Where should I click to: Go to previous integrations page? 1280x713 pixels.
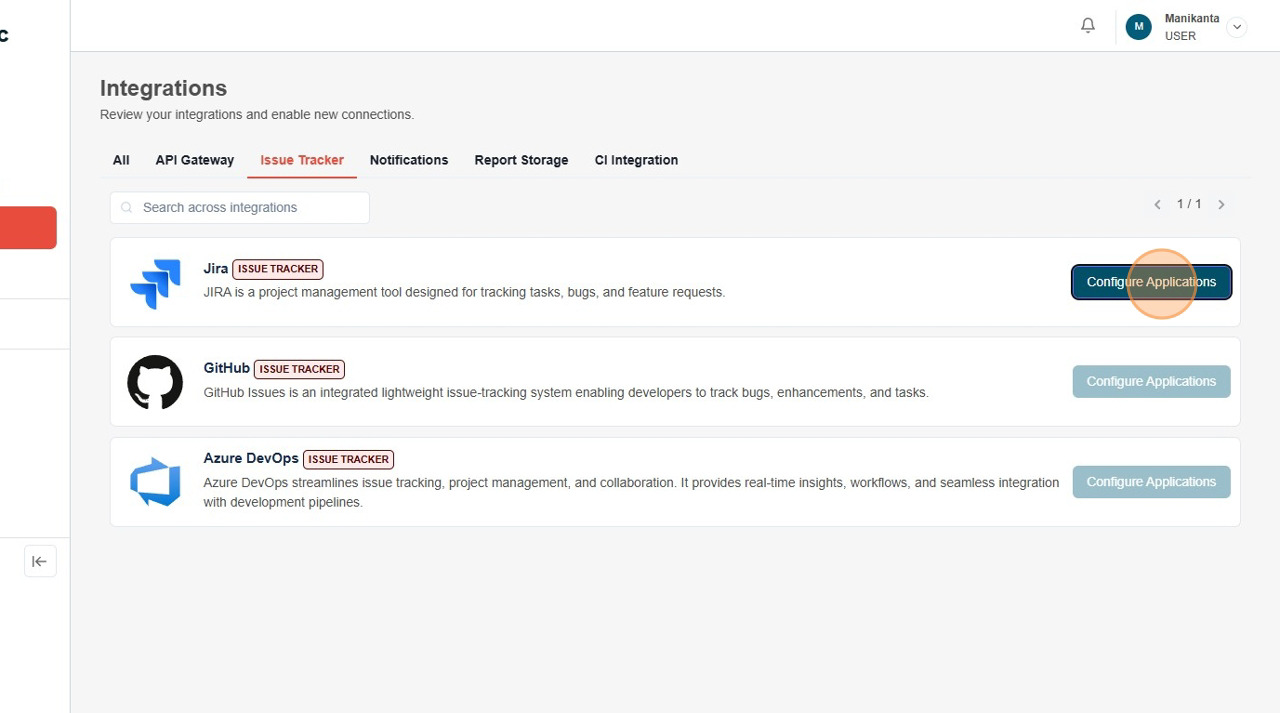click(1157, 204)
